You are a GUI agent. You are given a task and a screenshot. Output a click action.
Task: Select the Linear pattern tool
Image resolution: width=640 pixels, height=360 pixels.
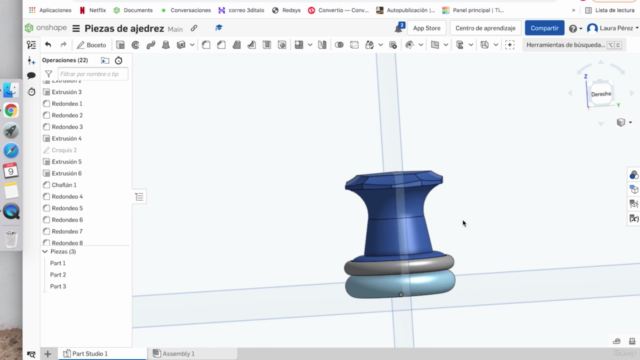tap(299, 45)
